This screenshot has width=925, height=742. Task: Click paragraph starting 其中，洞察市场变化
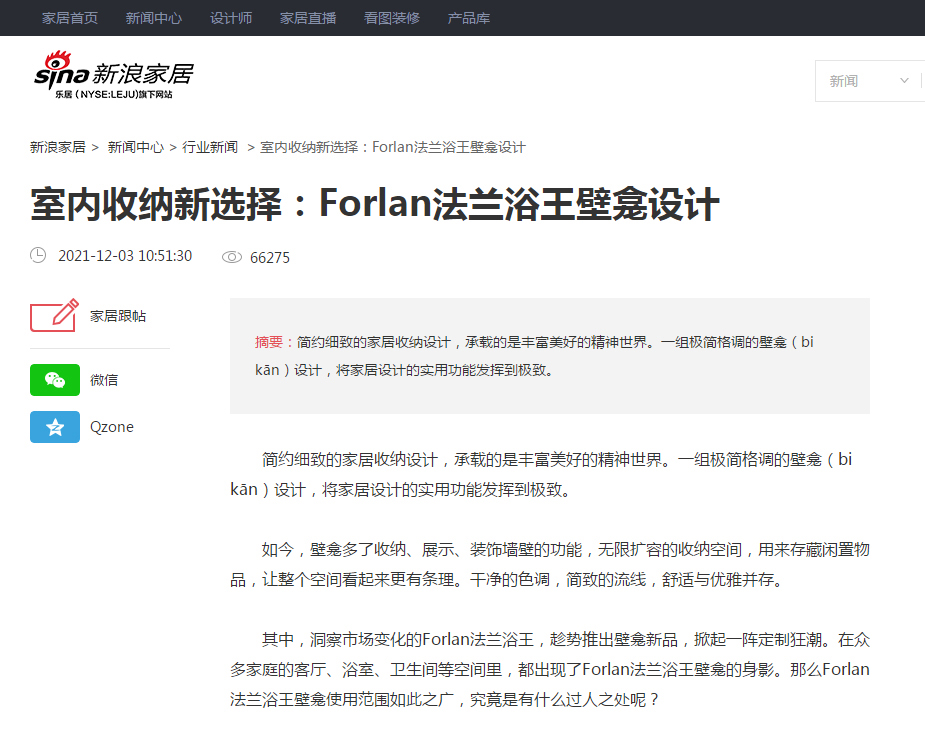(550, 669)
